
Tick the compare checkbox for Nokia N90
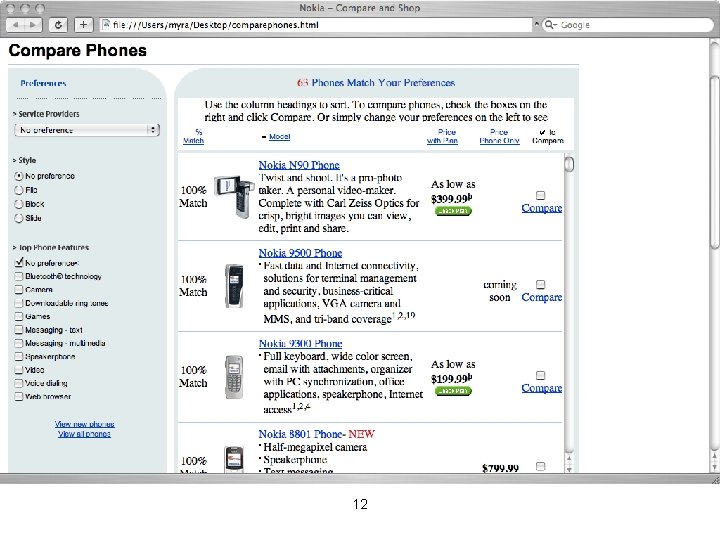tap(541, 196)
